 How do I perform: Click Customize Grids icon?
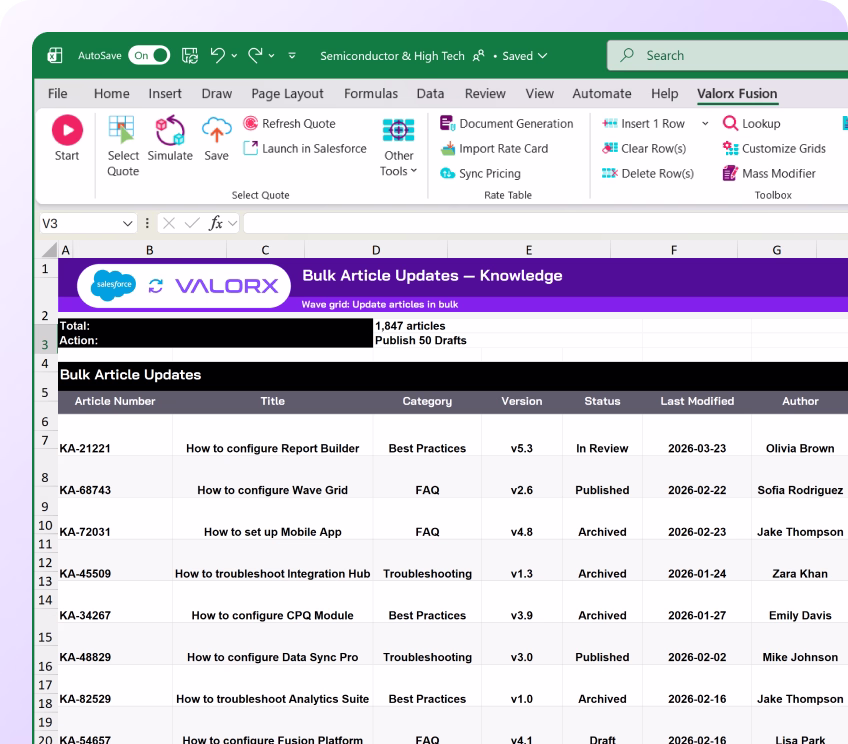pyautogui.click(x=731, y=148)
